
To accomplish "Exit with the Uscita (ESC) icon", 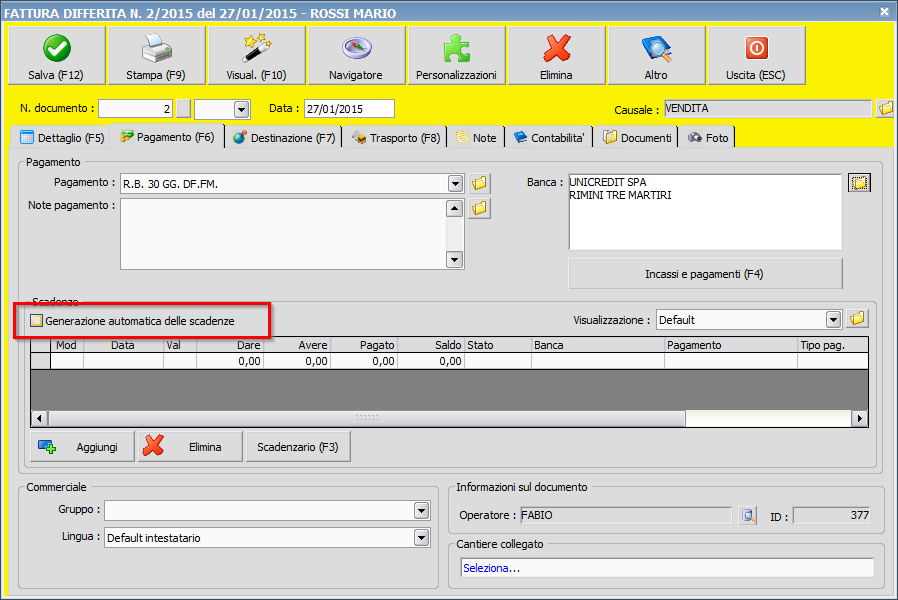I will pyautogui.click(x=756, y=48).
